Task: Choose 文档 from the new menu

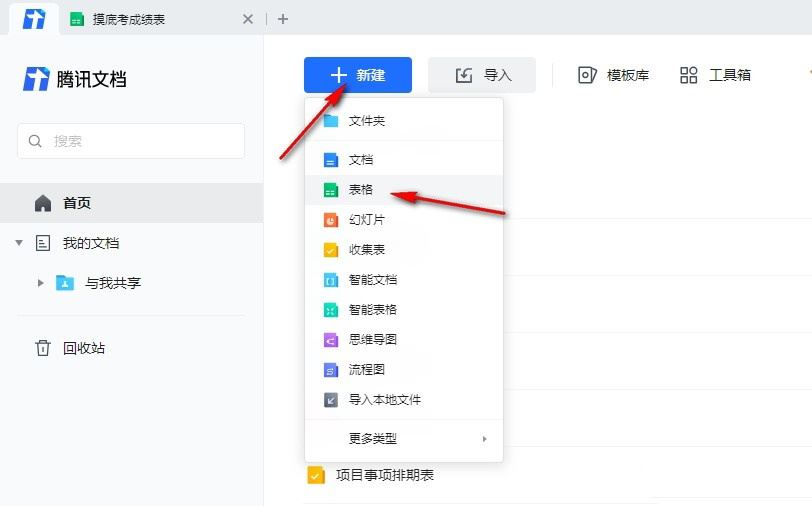Action: click(x=404, y=160)
